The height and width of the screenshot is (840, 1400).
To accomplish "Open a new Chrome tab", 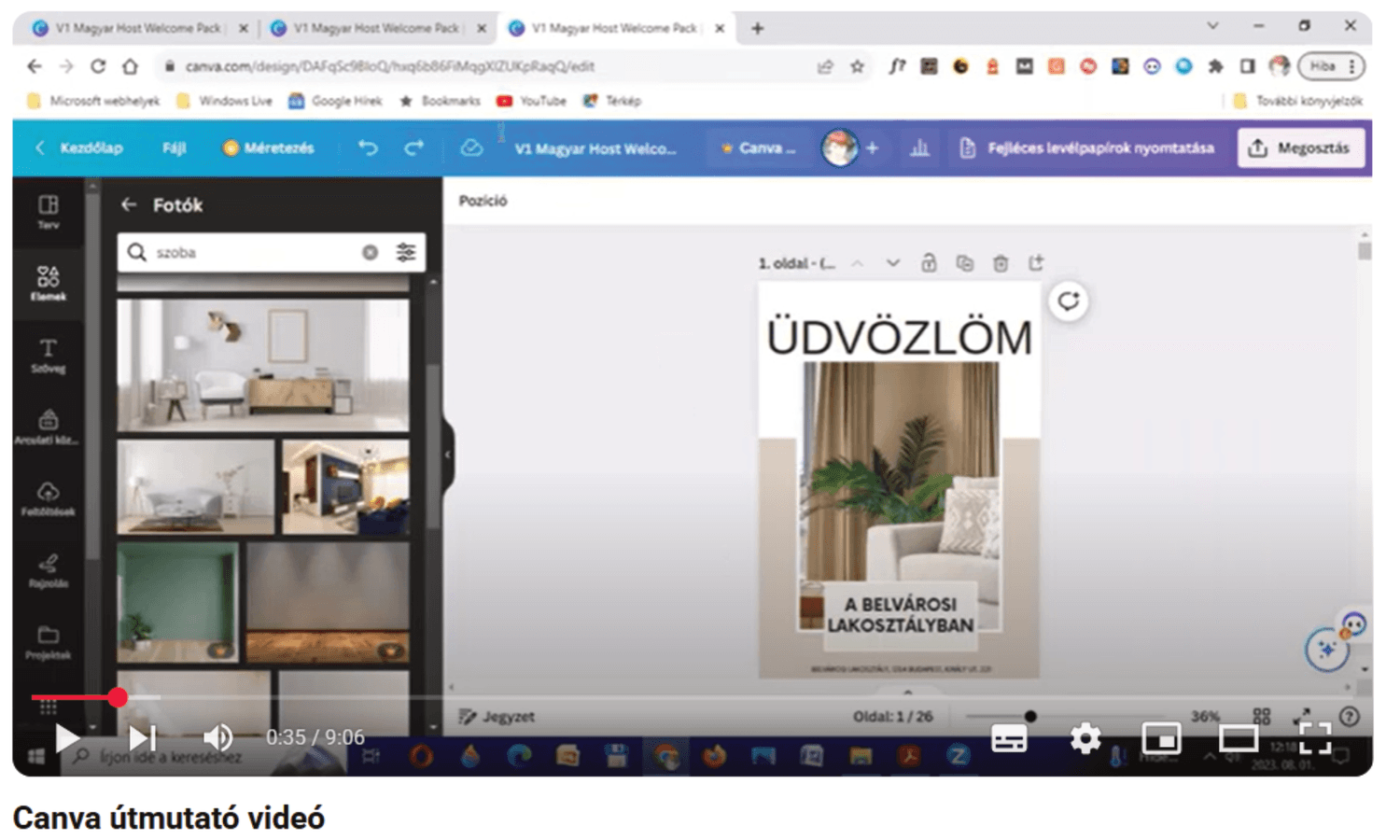I will (x=758, y=28).
